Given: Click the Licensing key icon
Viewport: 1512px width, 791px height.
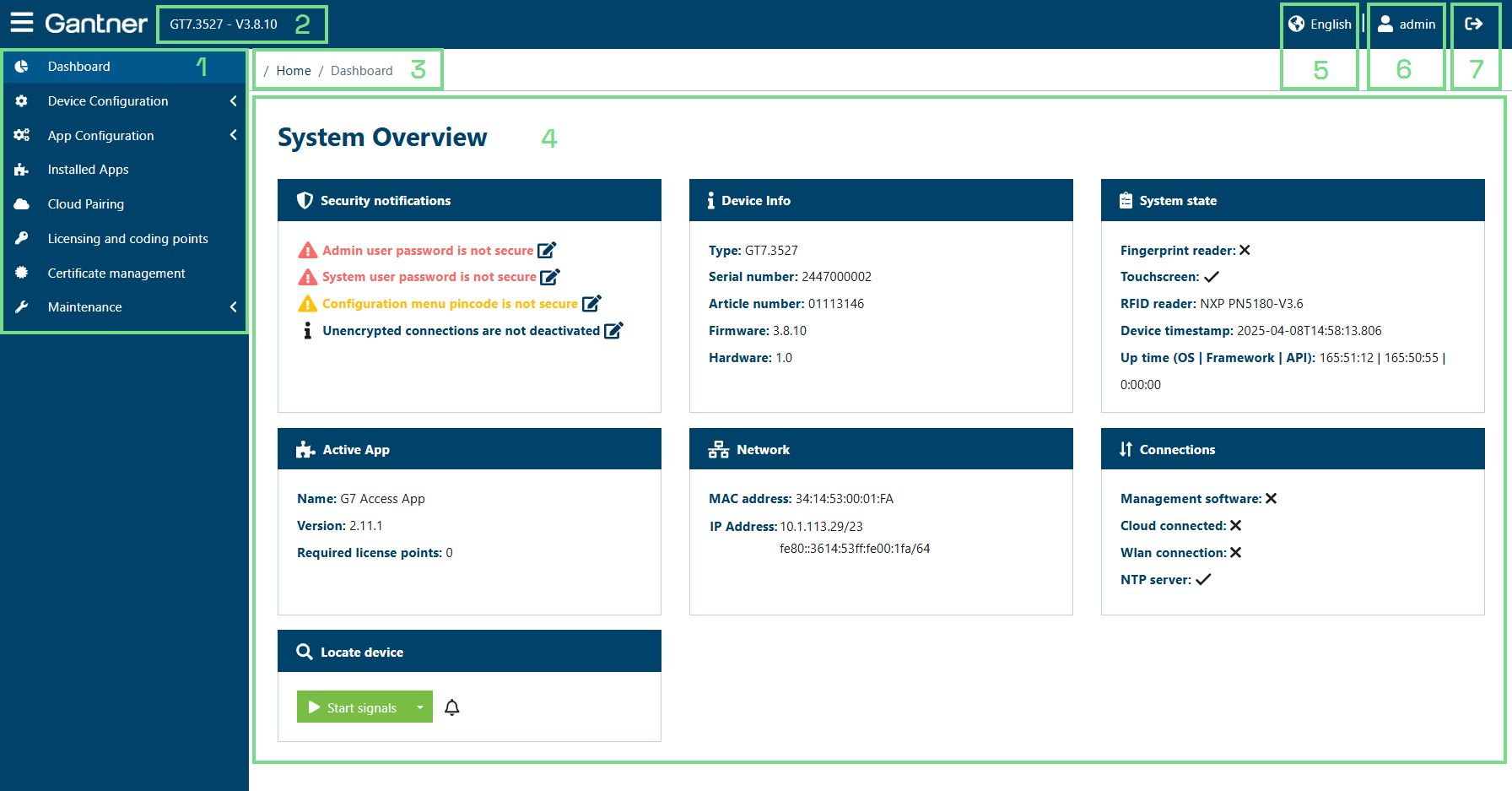Looking at the screenshot, I should (x=22, y=238).
